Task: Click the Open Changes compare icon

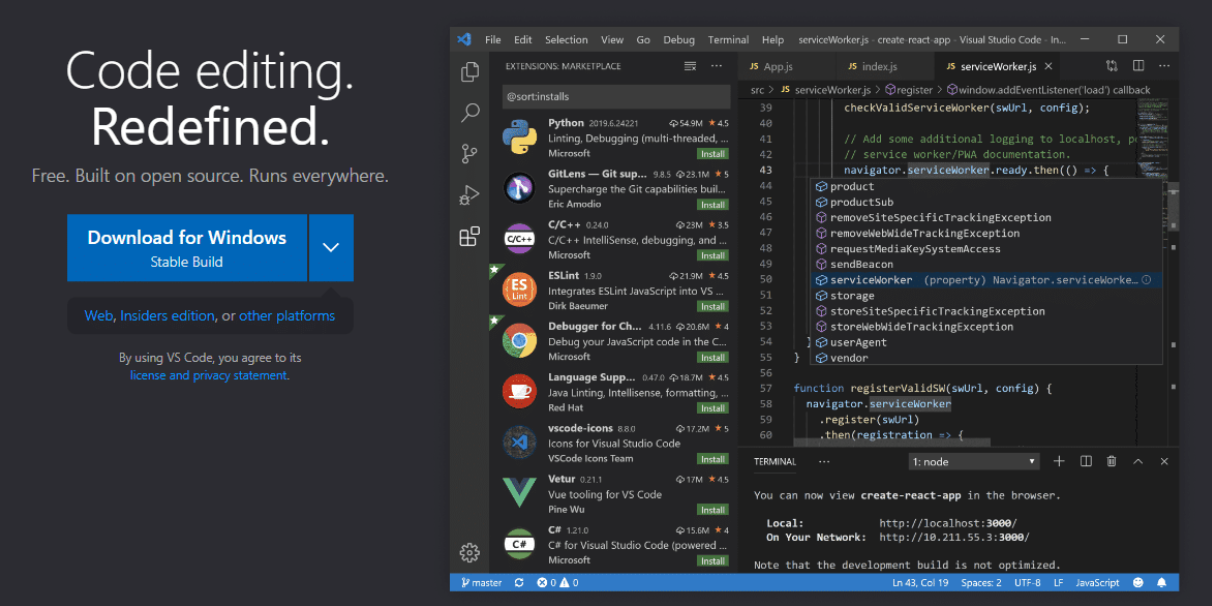Action: 1111,66
